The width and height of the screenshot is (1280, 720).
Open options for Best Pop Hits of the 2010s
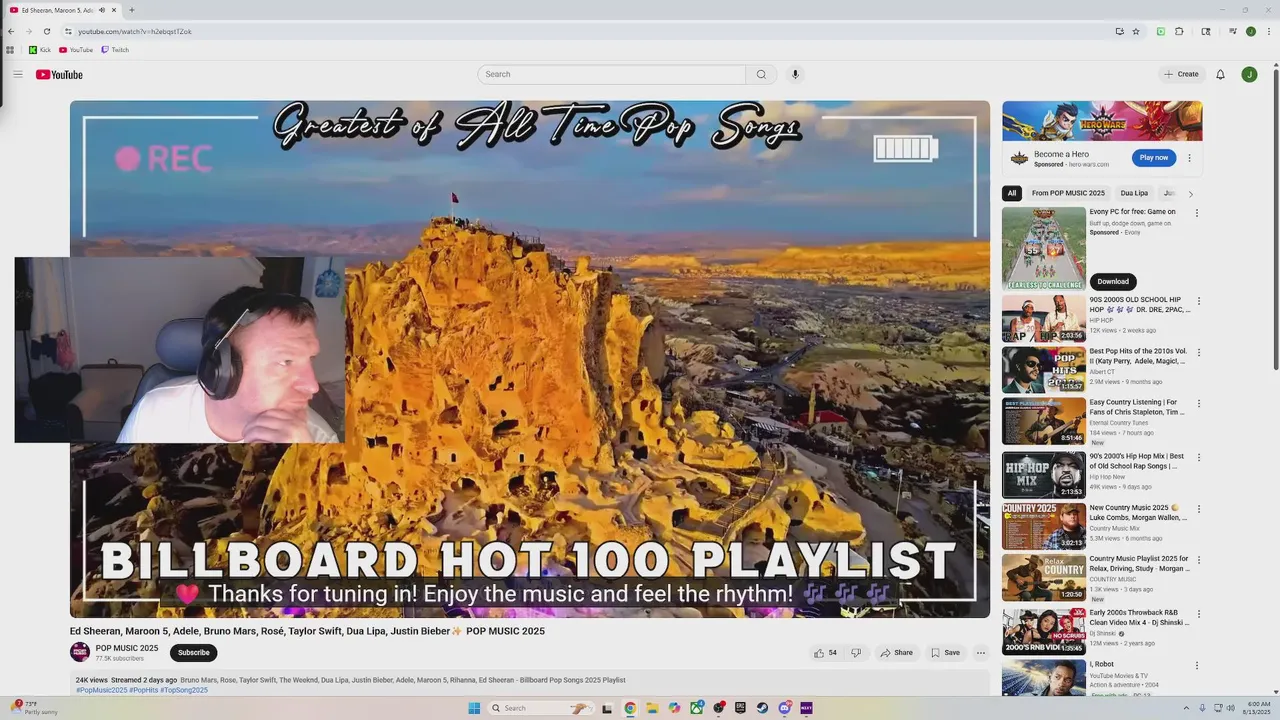(1199, 352)
